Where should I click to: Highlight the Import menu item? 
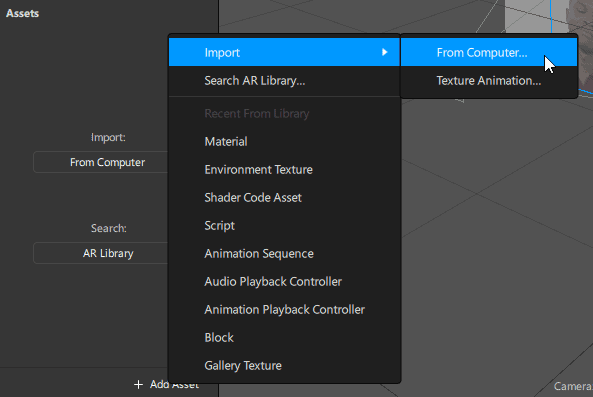tap(284, 52)
